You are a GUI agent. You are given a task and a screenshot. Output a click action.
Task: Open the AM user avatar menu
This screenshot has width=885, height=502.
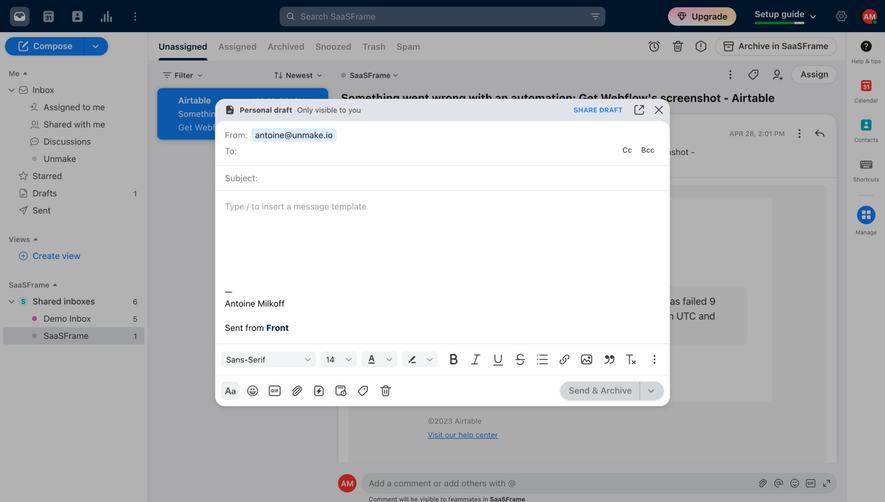[869, 16]
